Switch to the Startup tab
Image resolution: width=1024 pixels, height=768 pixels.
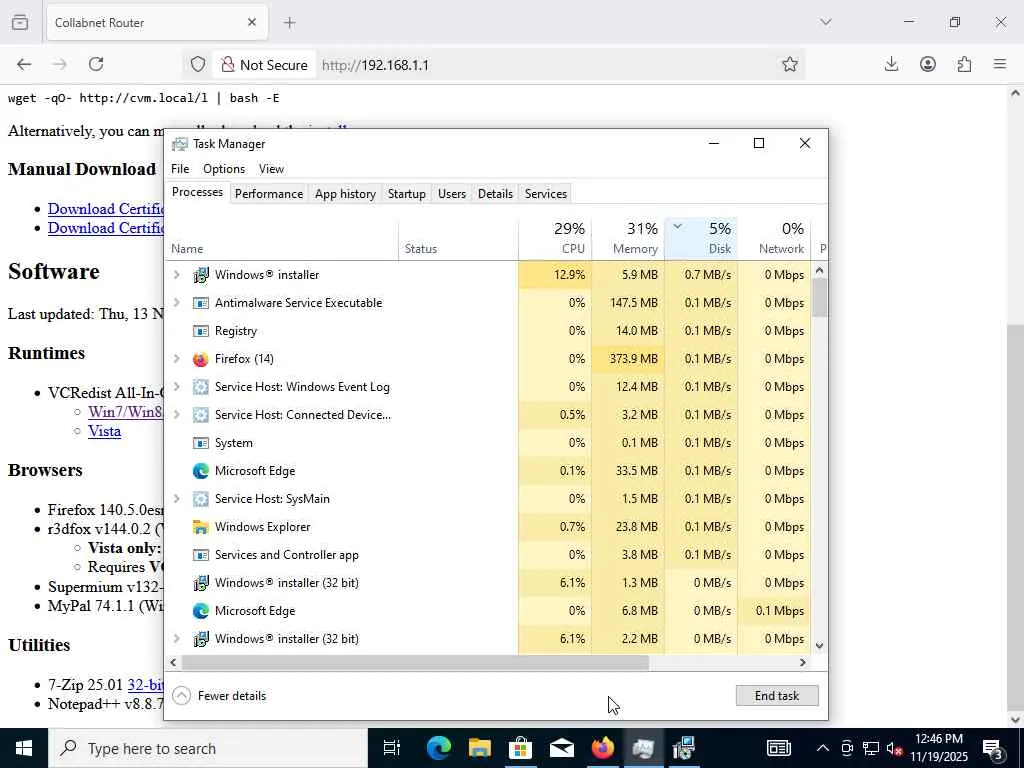[x=406, y=194]
